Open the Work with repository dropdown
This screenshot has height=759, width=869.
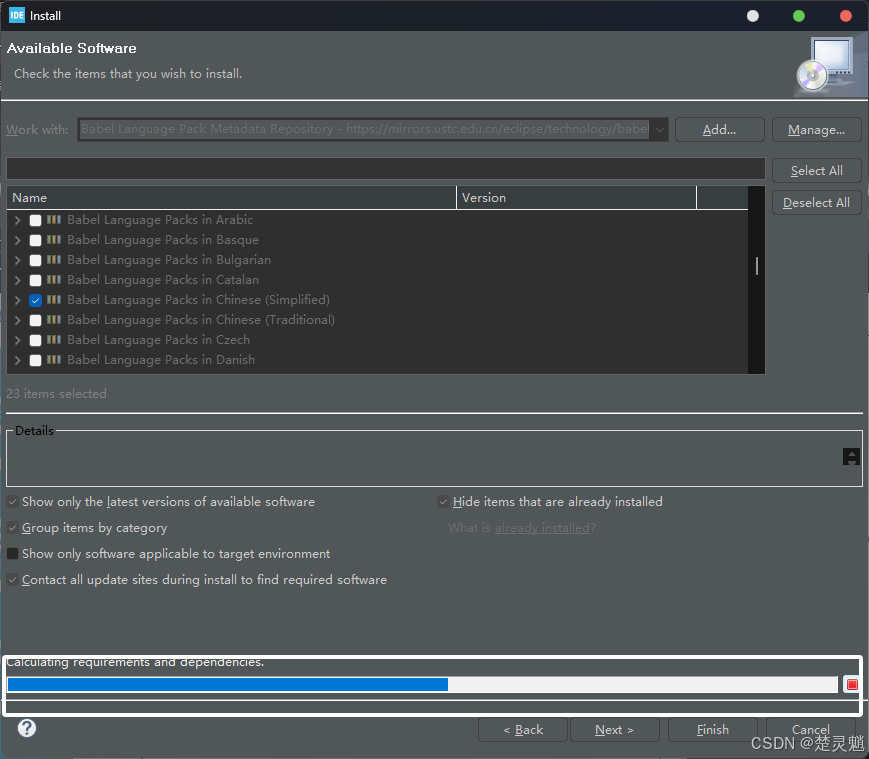coord(660,130)
